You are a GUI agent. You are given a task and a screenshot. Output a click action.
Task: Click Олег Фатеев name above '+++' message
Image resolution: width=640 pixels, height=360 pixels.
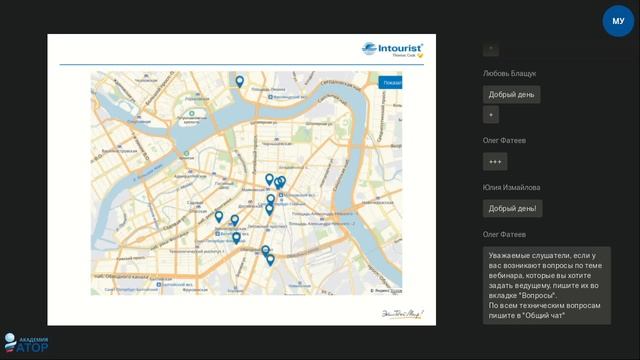(x=504, y=140)
